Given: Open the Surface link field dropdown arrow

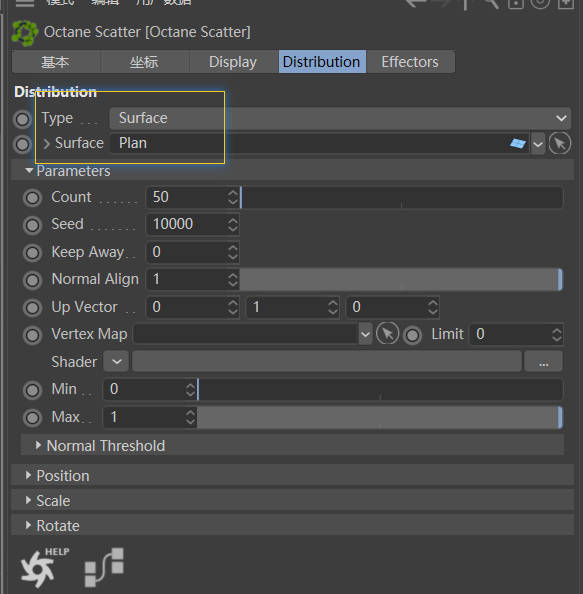Looking at the screenshot, I should (538, 144).
